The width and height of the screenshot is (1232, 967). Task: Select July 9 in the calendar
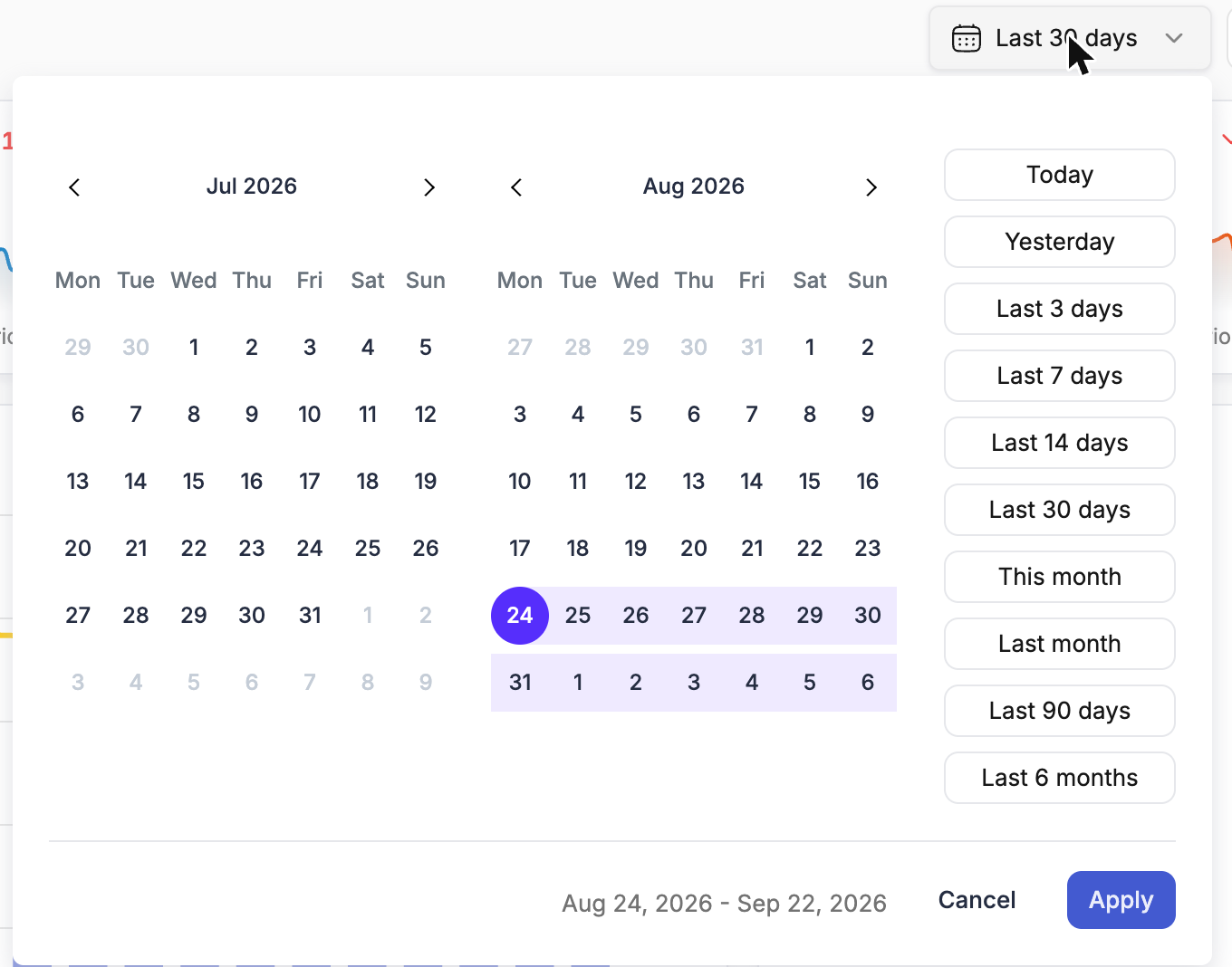(x=252, y=414)
